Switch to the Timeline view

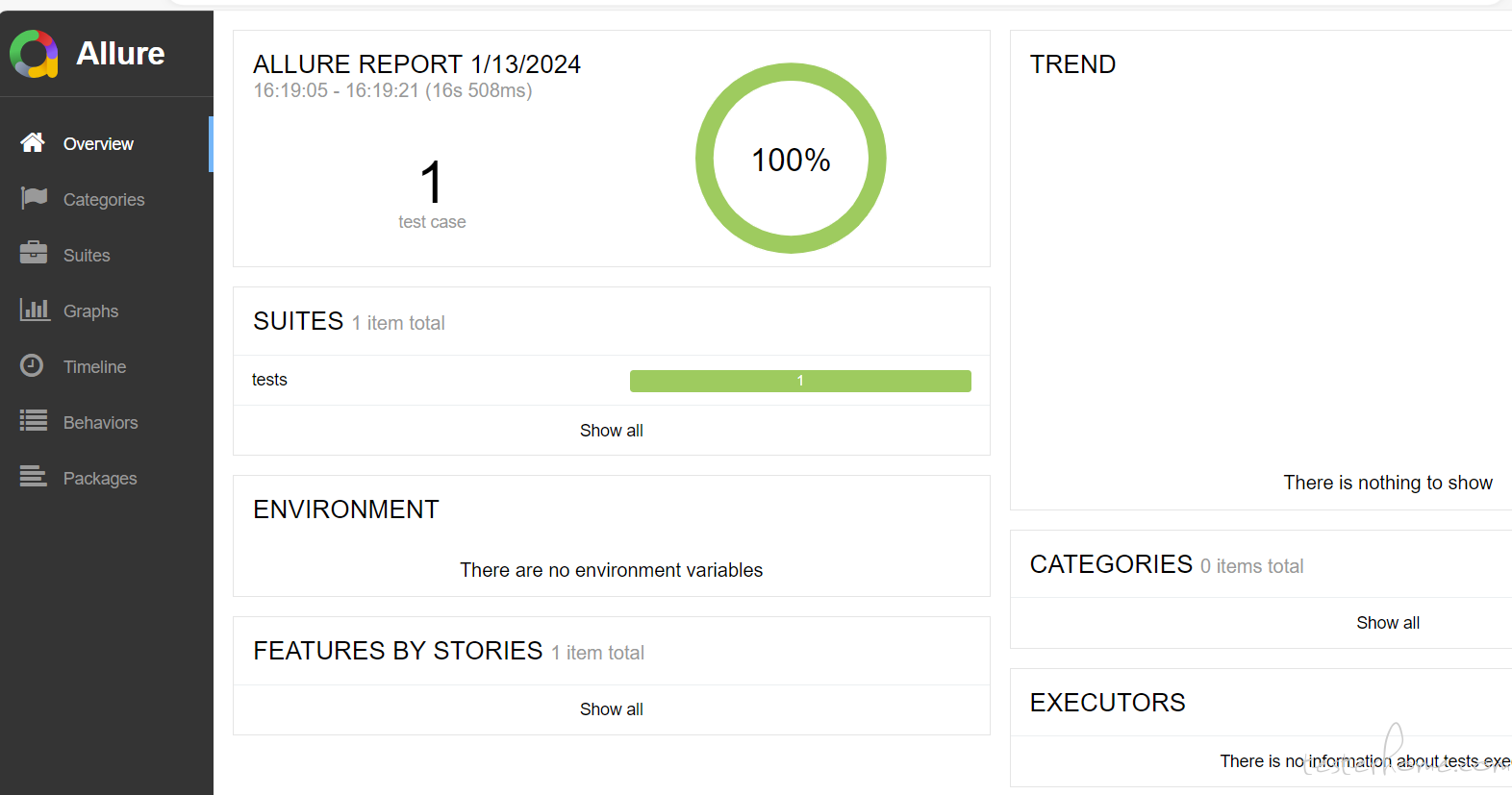pos(106,367)
